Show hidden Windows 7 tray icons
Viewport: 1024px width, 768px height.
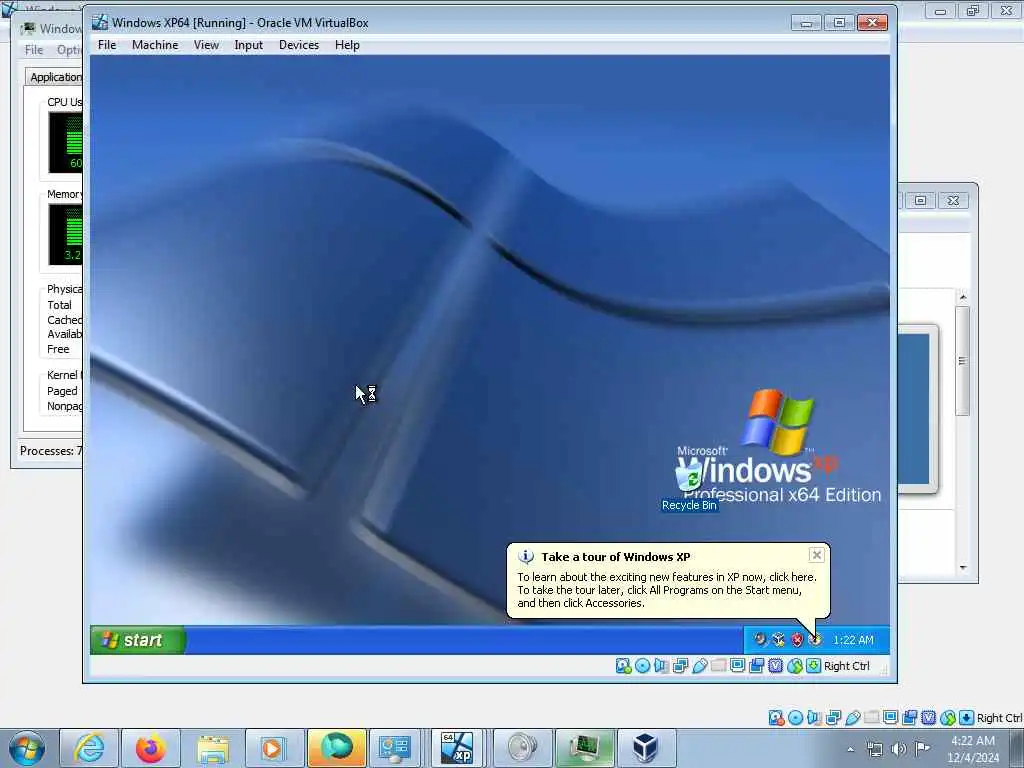(x=850, y=749)
